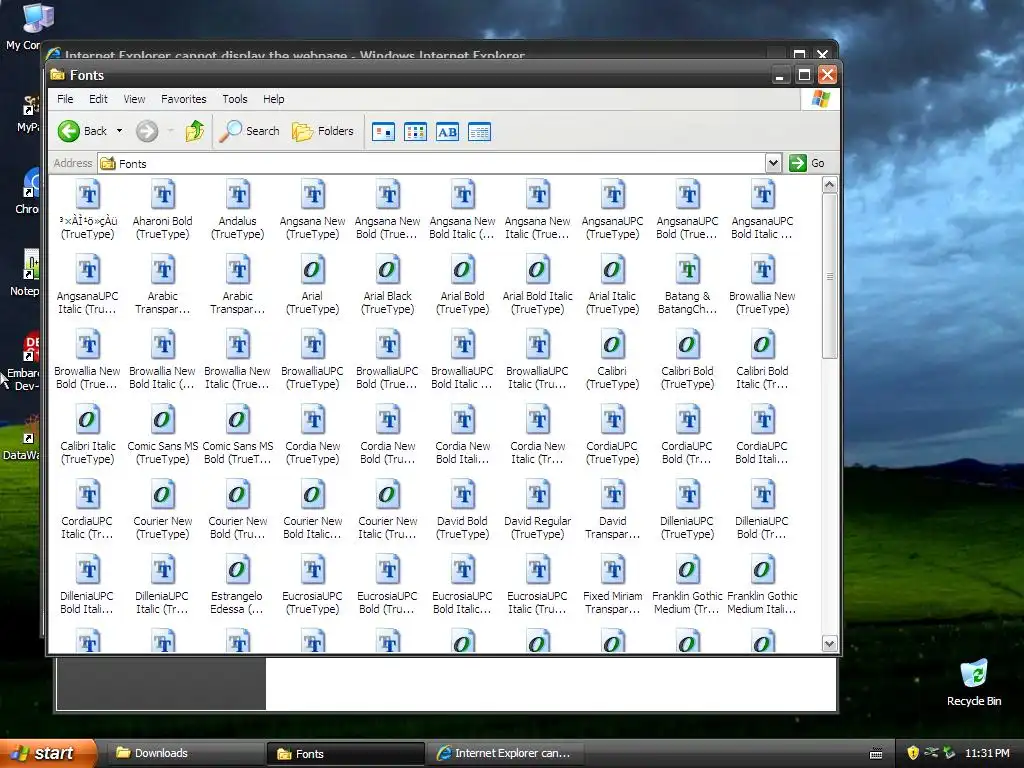The image size is (1024, 768).
Task: Click the scrollbar down arrow
Action: (829, 644)
